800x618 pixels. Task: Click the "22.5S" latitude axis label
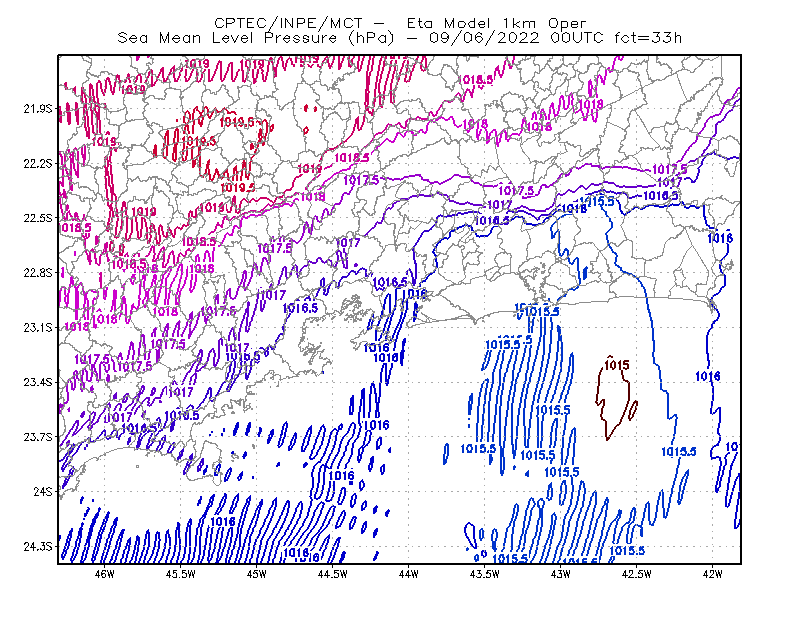coord(38,218)
